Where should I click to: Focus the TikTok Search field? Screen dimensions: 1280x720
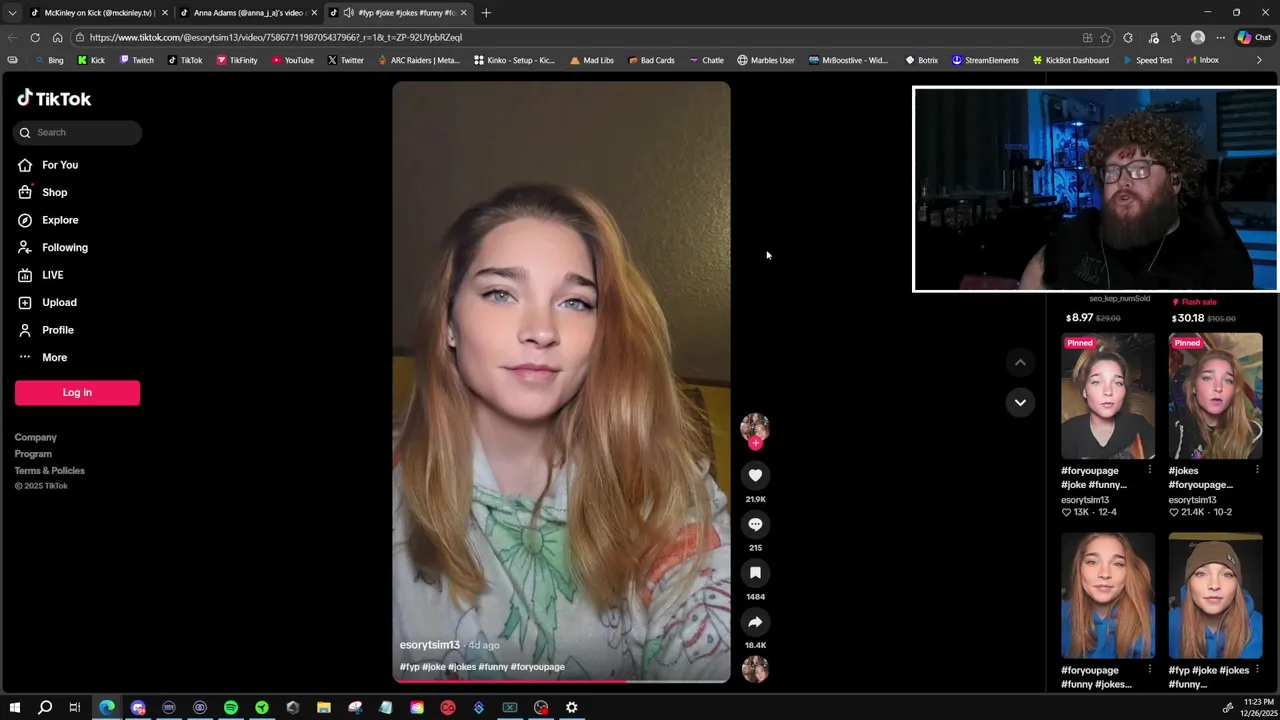(78, 132)
